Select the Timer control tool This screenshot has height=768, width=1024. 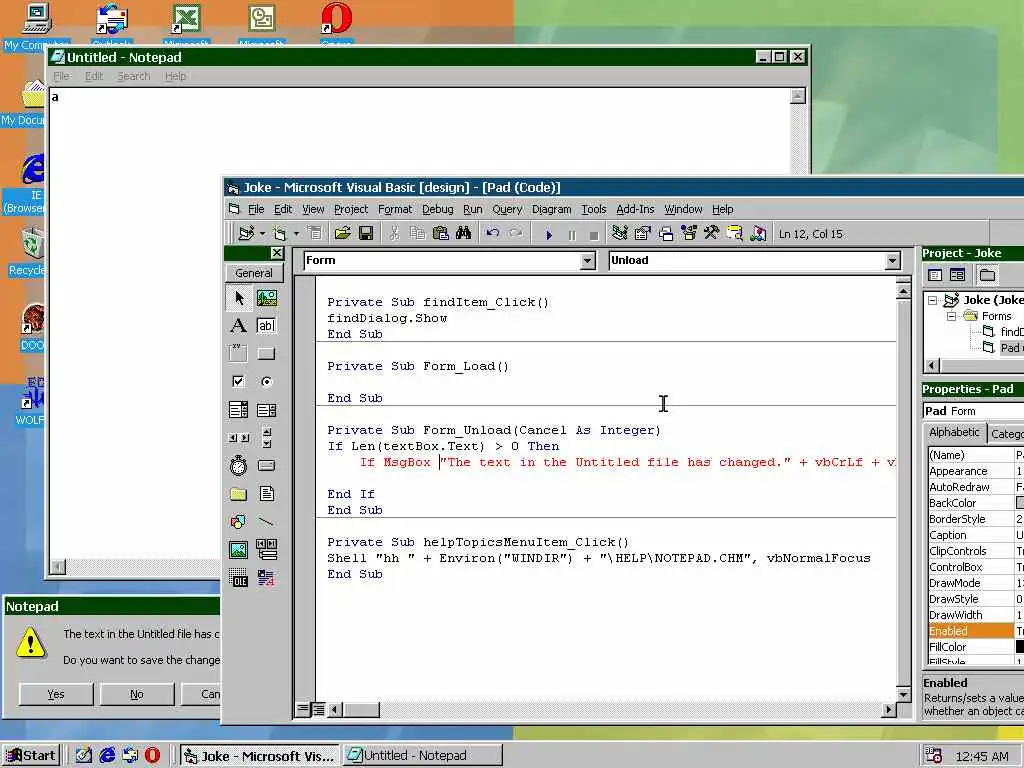238,466
